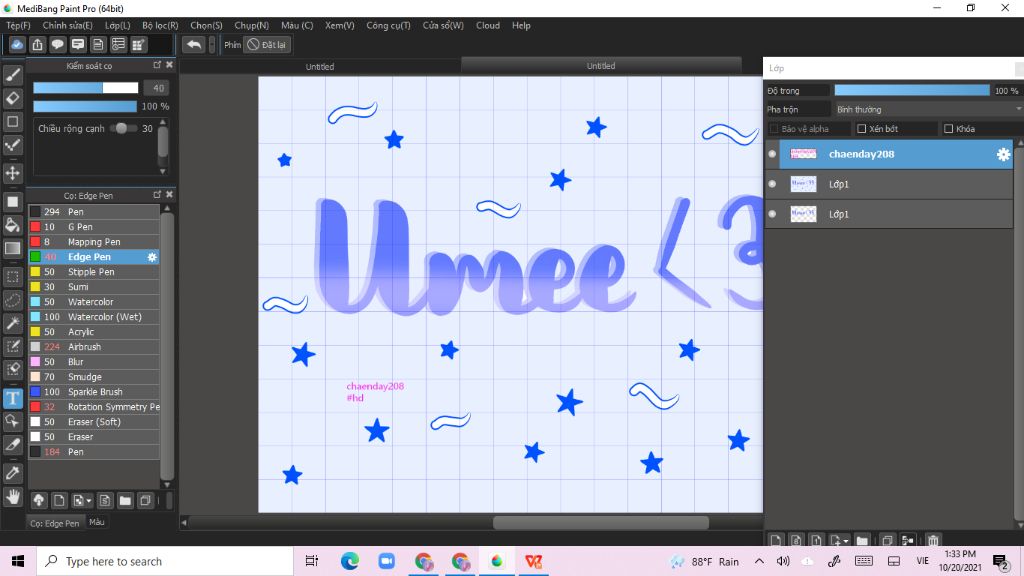Enable the Khóa lock checkbox
The height and width of the screenshot is (576, 1024).
[x=948, y=129]
